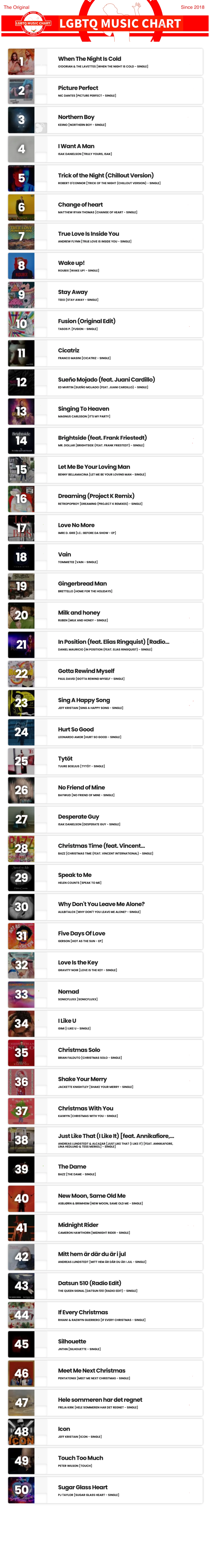Image resolution: width=210 pixels, height=1568 pixels.
Task: Open the Speak to Me track title
Action: pyautogui.click(x=75, y=875)
